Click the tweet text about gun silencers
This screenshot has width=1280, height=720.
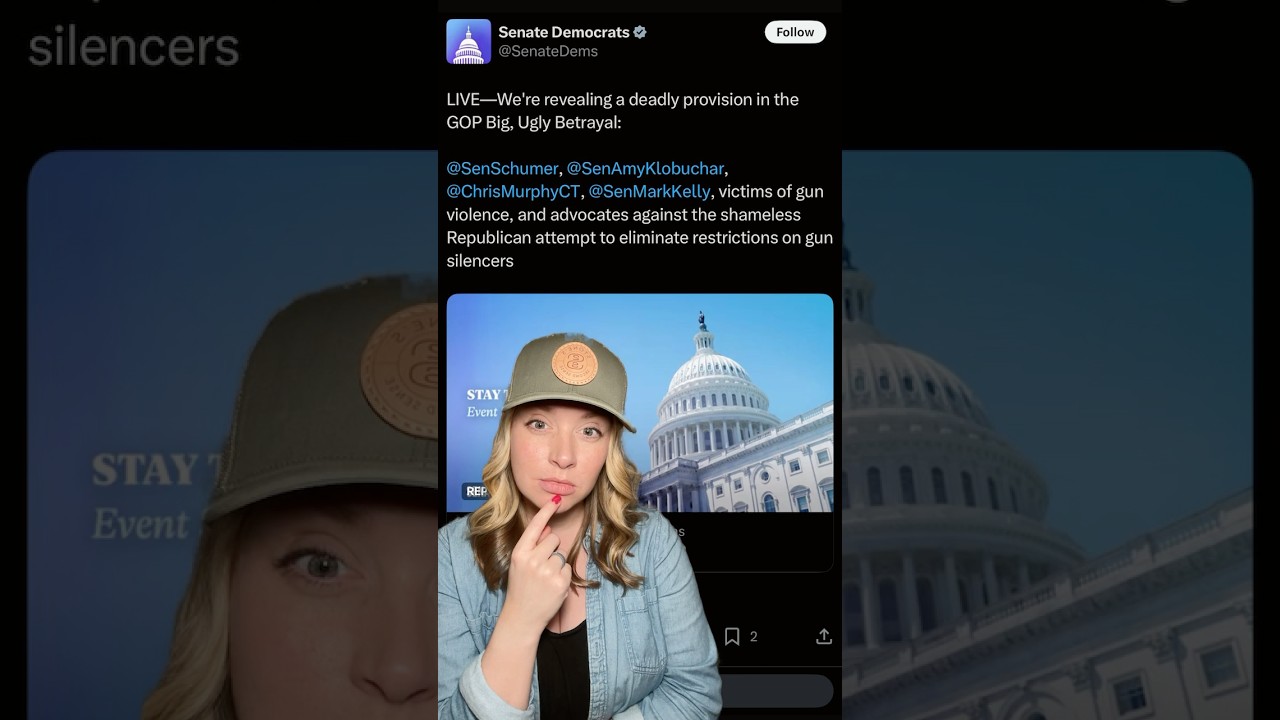tap(640, 180)
